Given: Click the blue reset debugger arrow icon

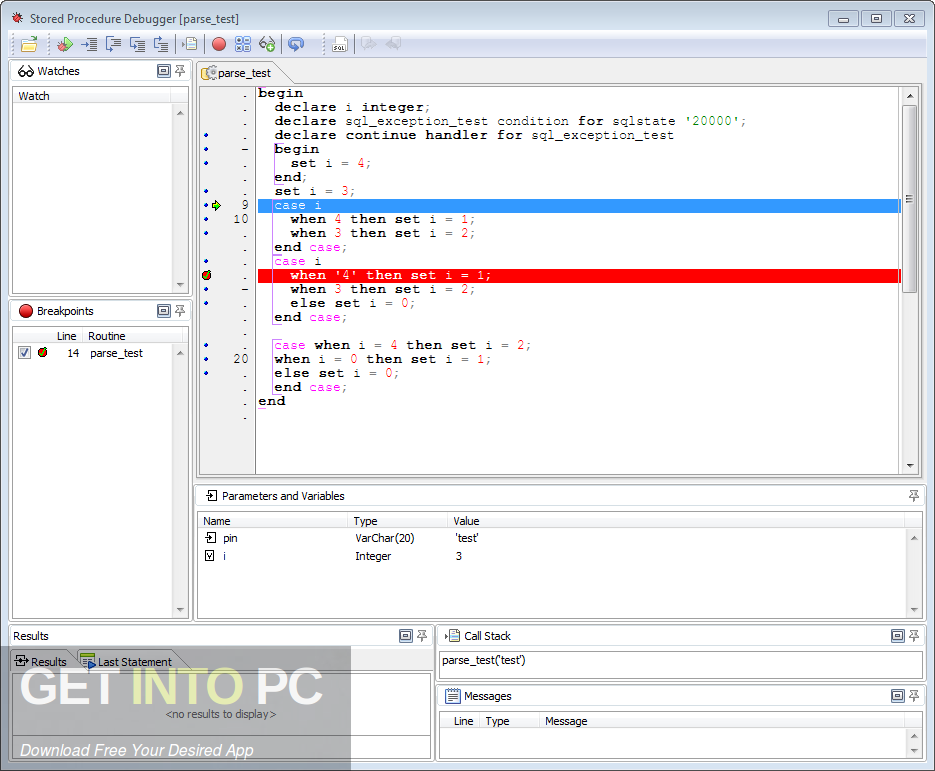Looking at the screenshot, I should pyautogui.click(x=296, y=44).
